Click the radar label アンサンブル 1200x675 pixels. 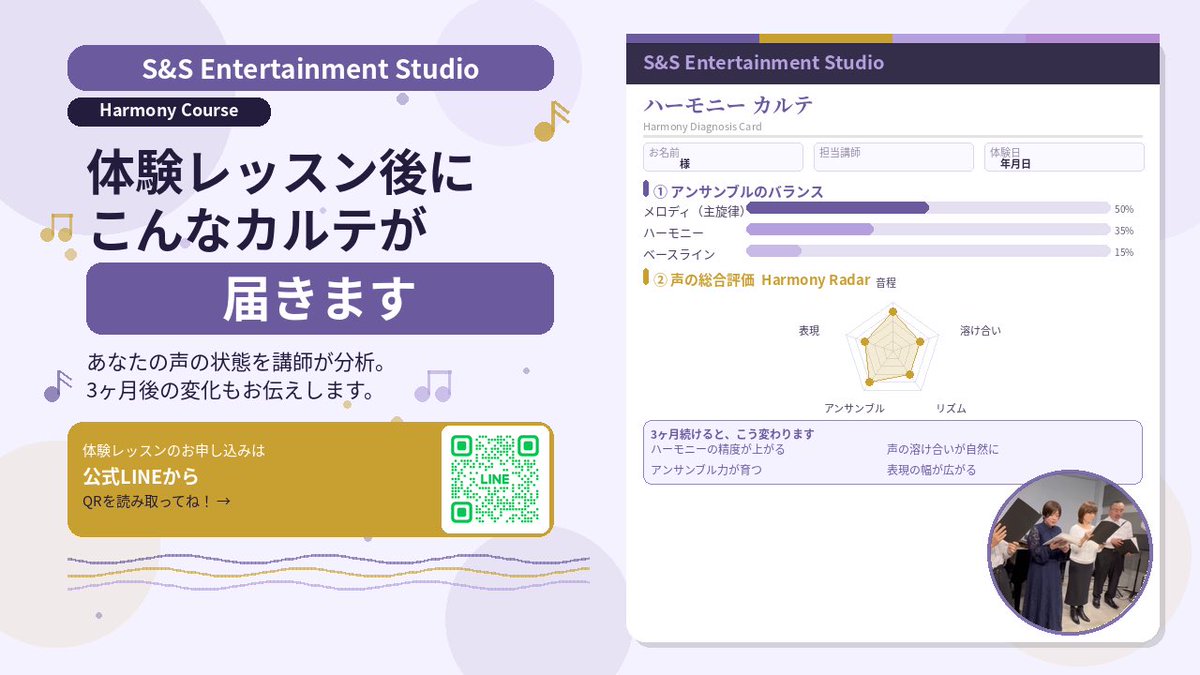[x=854, y=408]
